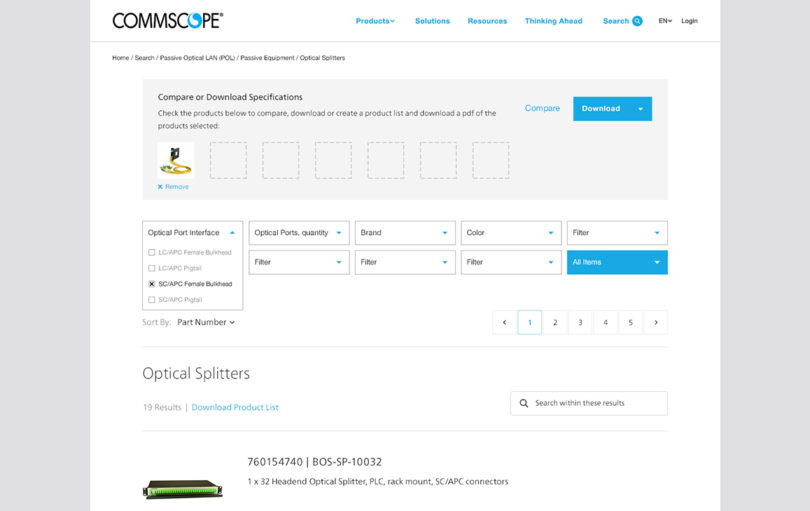Click the Search within these results field
Screen dimensions: 810x511
[589, 403]
